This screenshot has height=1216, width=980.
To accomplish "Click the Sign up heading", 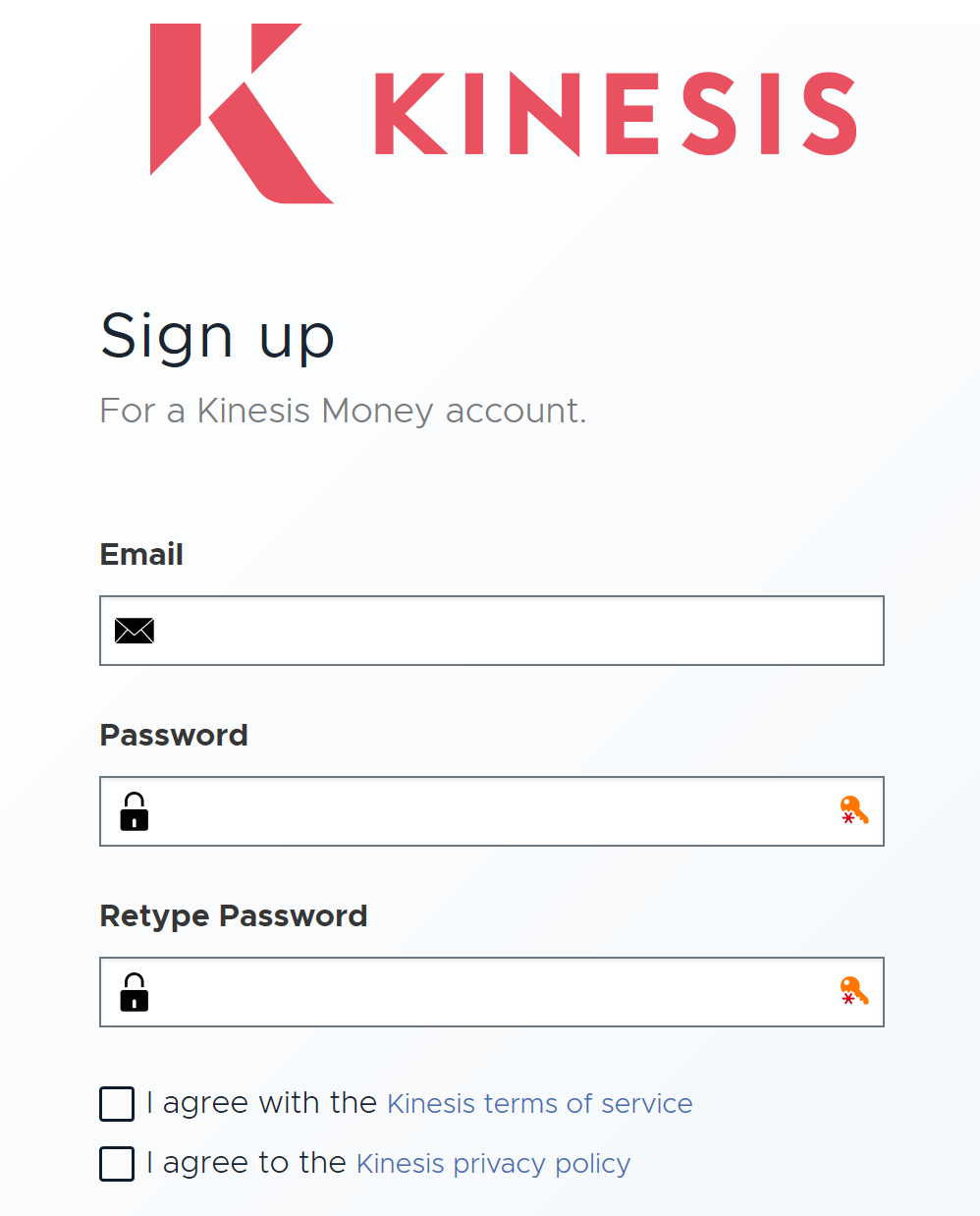I will click(x=218, y=337).
